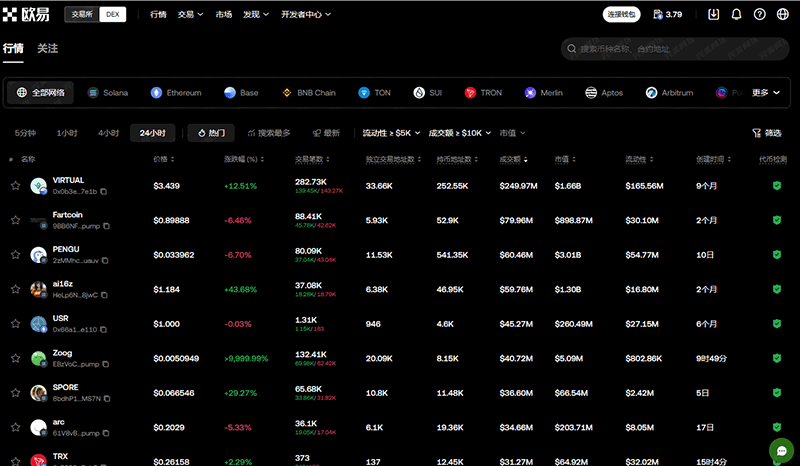Open notifications bell icon
Image resolution: width=800 pixels, height=466 pixels.
[736, 14]
